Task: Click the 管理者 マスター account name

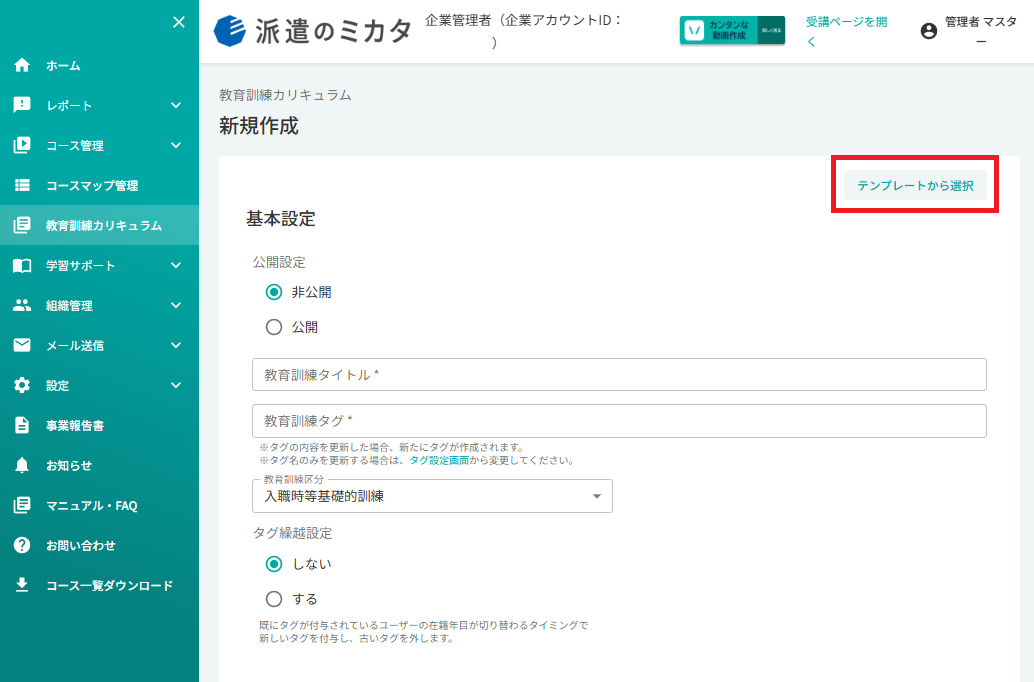Action: 981,30
